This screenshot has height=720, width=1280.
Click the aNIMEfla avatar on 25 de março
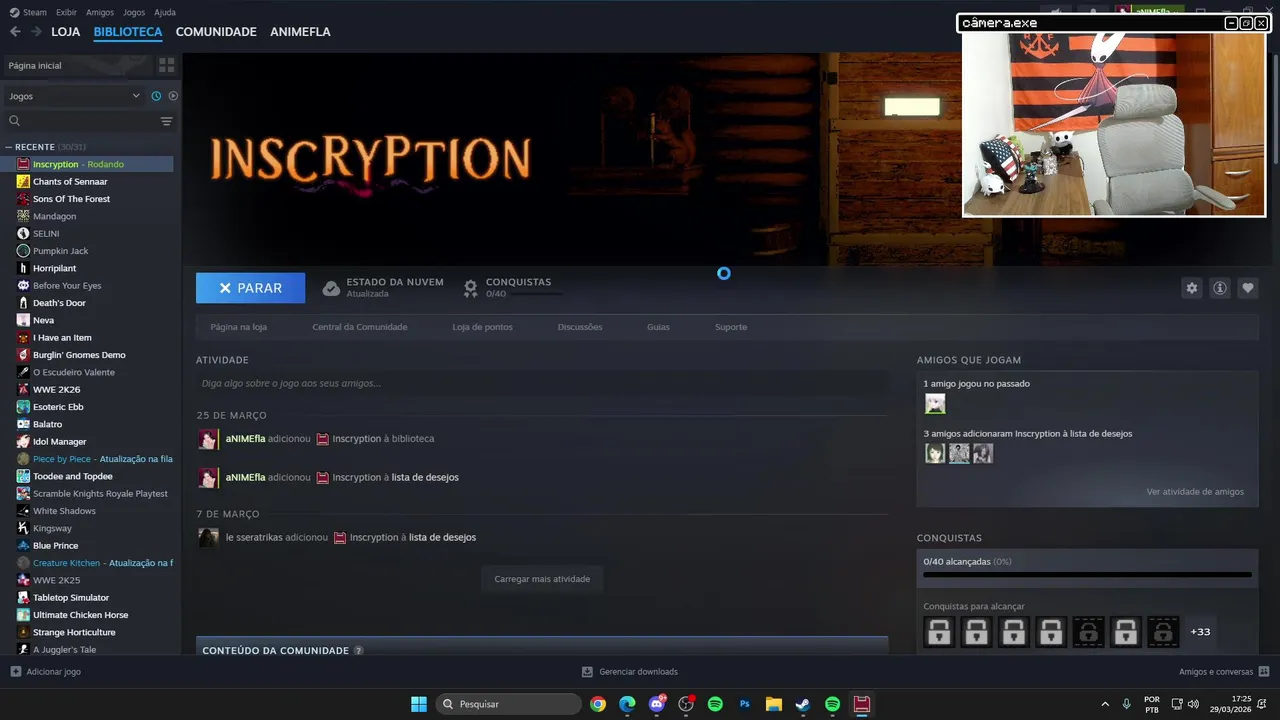pos(208,440)
